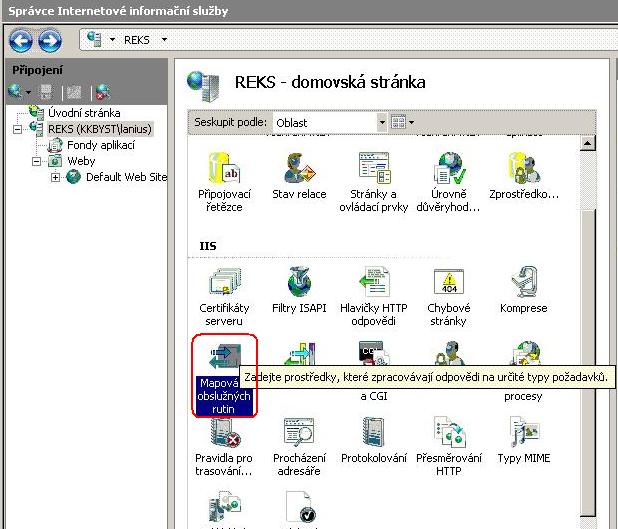Viewport: 618px width, 529px height.
Task: Click the save connections icon in Připojení toolbar
Action: click(x=46, y=92)
